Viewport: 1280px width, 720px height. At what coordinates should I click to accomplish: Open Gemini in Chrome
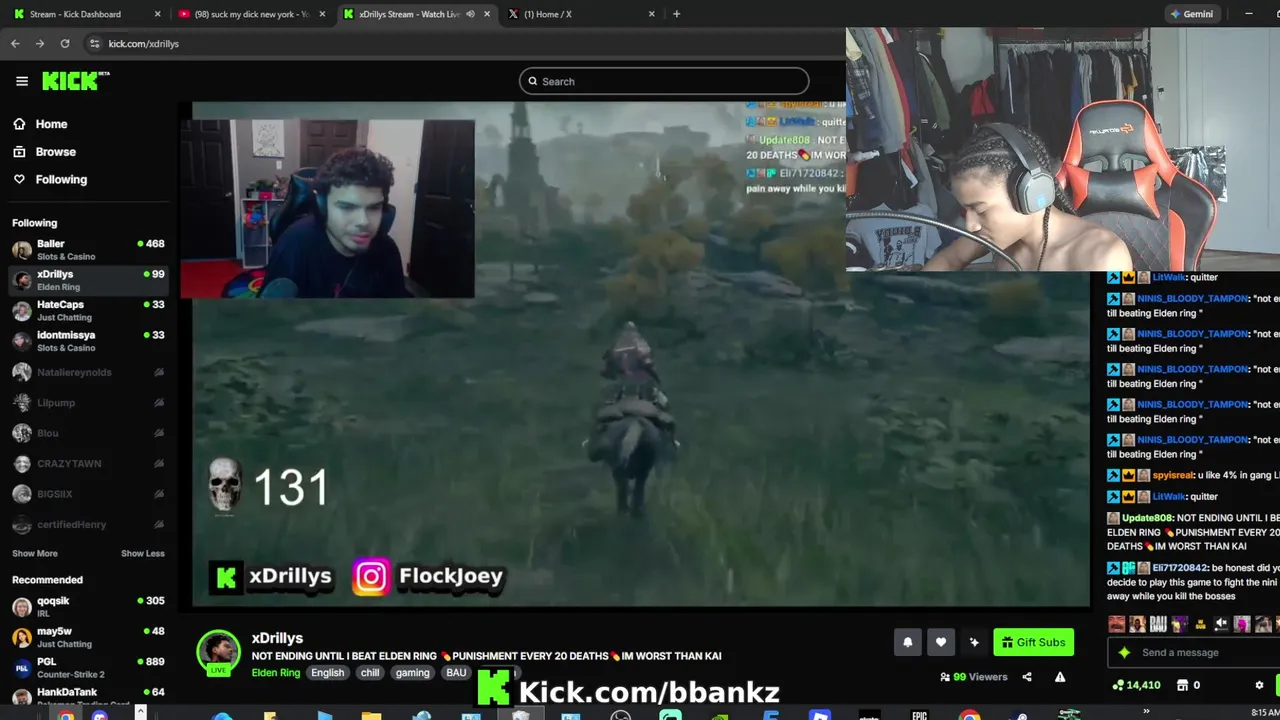point(1193,14)
